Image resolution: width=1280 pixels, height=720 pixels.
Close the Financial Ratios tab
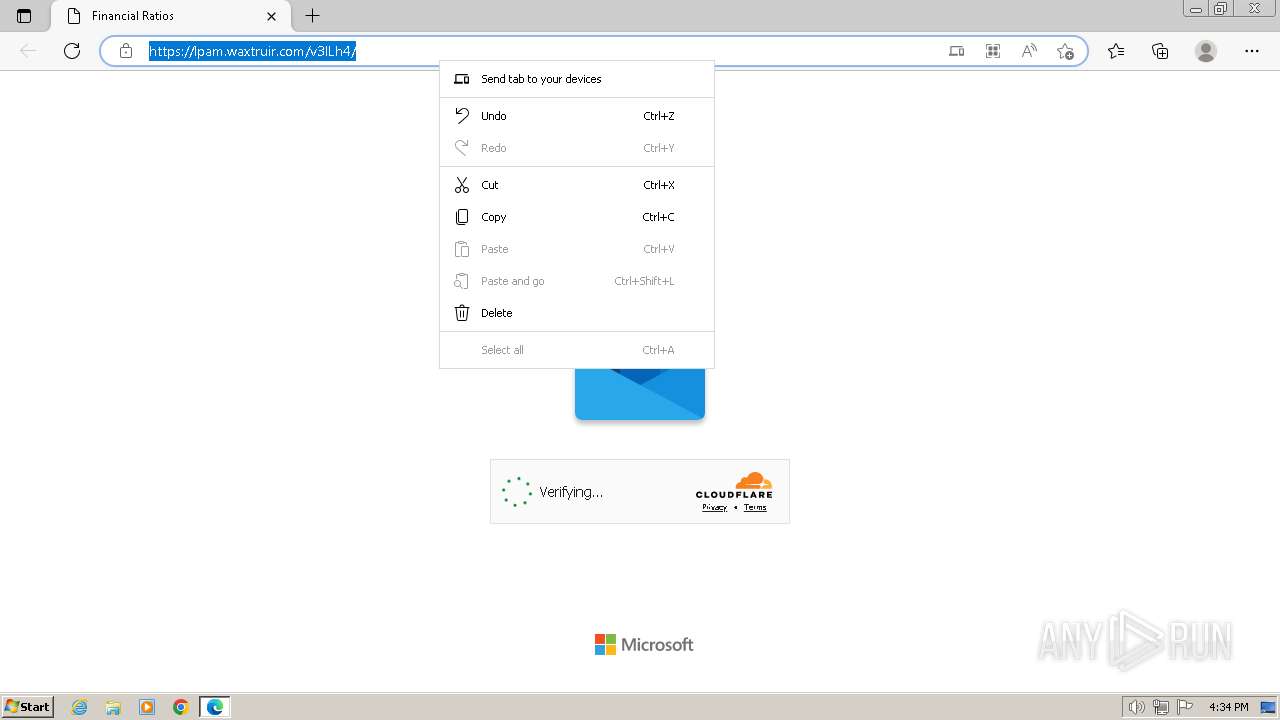click(x=271, y=16)
